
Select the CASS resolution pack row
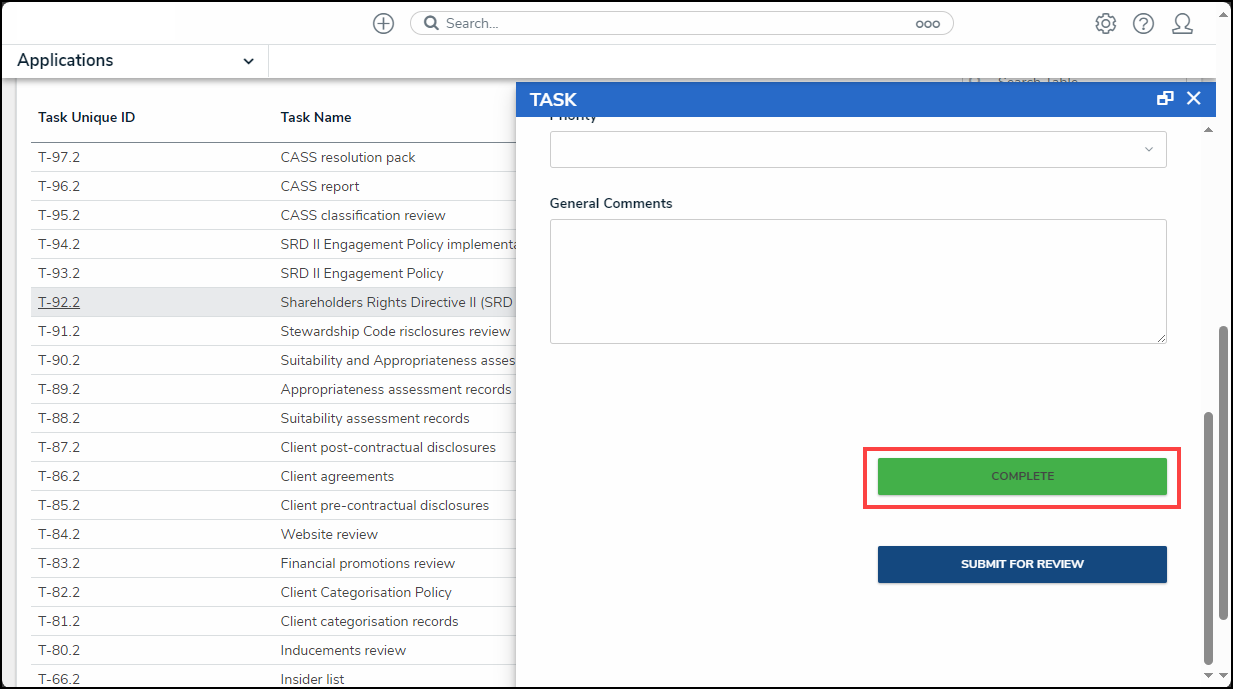pos(348,157)
